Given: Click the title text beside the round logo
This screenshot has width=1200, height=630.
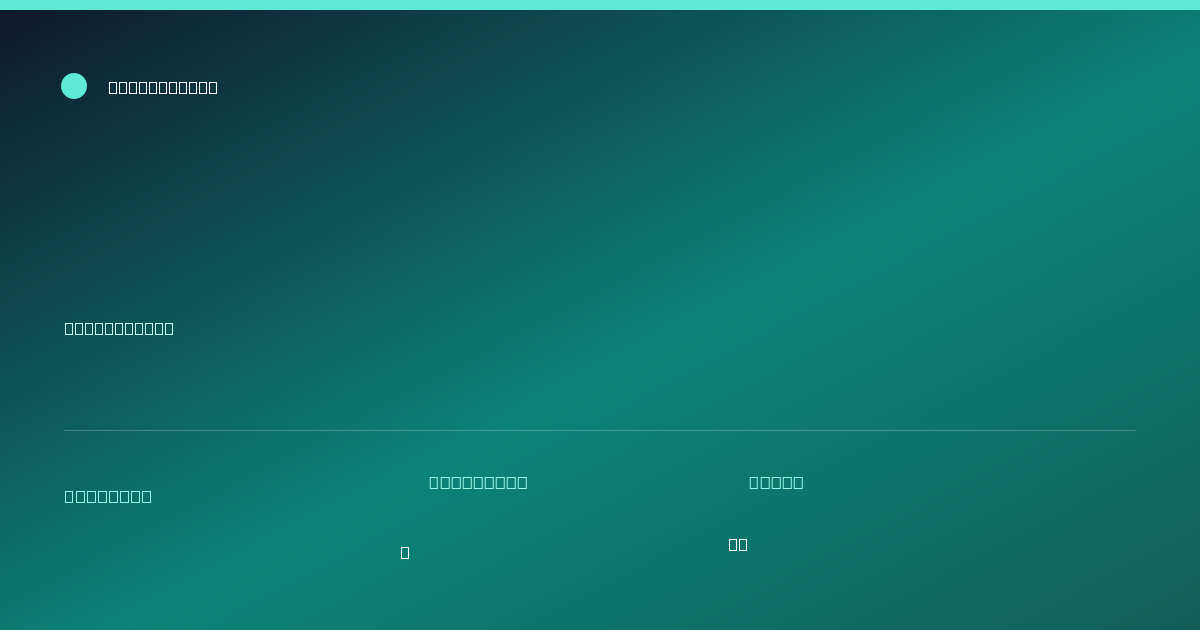Looking at the screenshot, I should pos(163,87).
